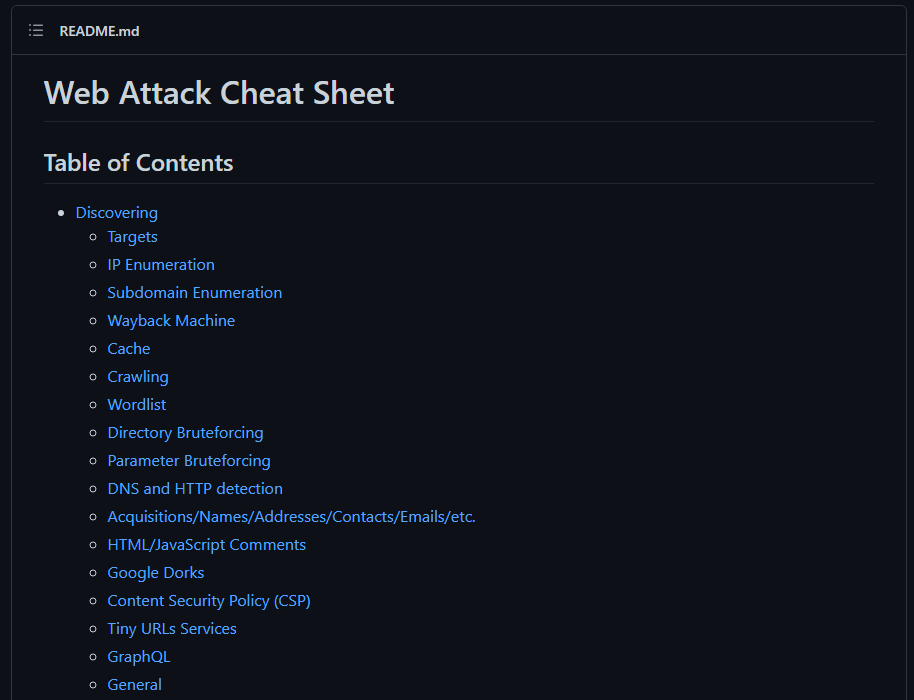The height and width of the screenshot is (700, 914).
Task: Jump to Subdomain Enumeration section
Action: (194, 293)
